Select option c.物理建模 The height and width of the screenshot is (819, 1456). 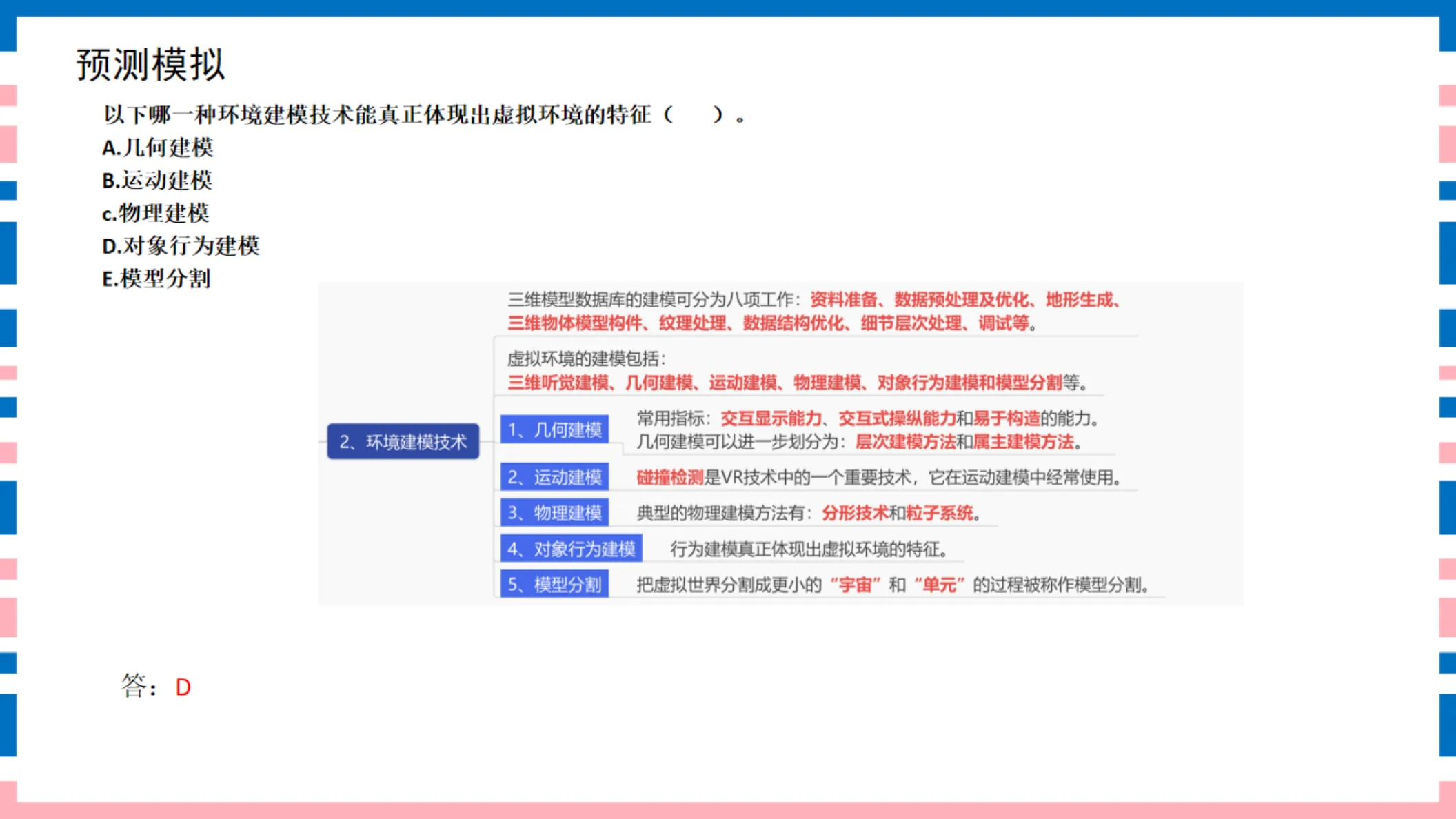[156, 213]
